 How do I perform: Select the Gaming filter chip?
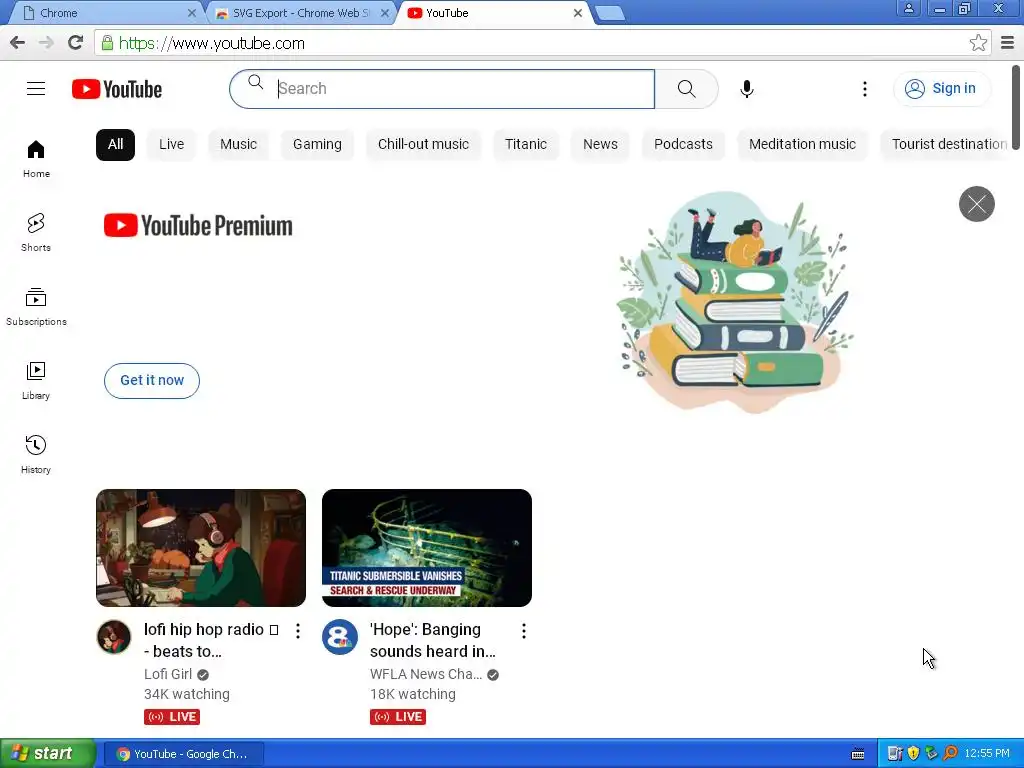(x=317, y=144)
